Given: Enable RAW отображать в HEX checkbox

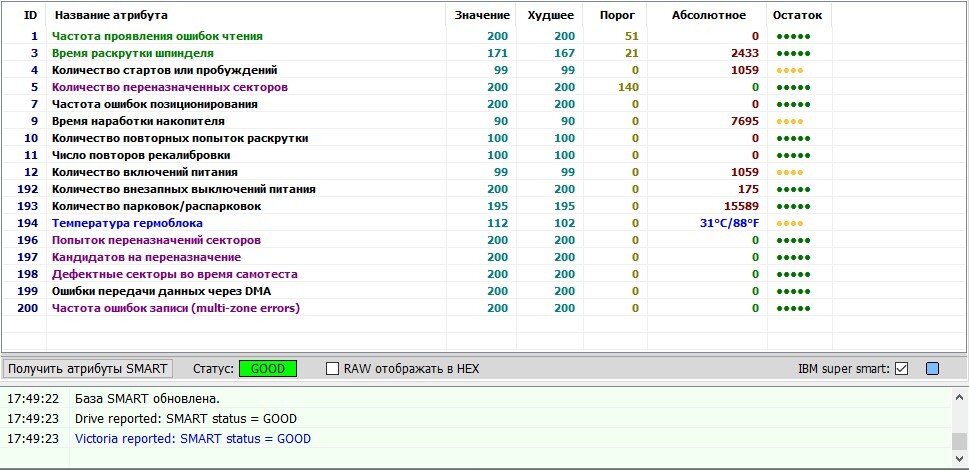Looking at the screenshot, I should (x=334, y=368).
